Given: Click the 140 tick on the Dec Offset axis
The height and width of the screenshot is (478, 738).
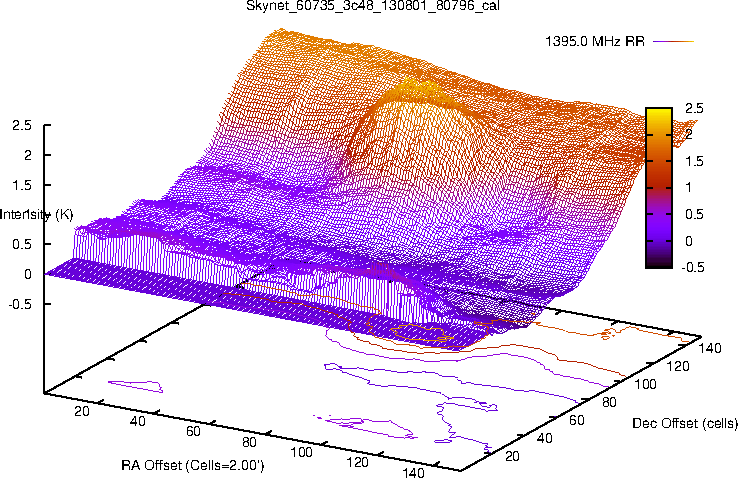Looking at the screenshot, I should coord(710,348).
